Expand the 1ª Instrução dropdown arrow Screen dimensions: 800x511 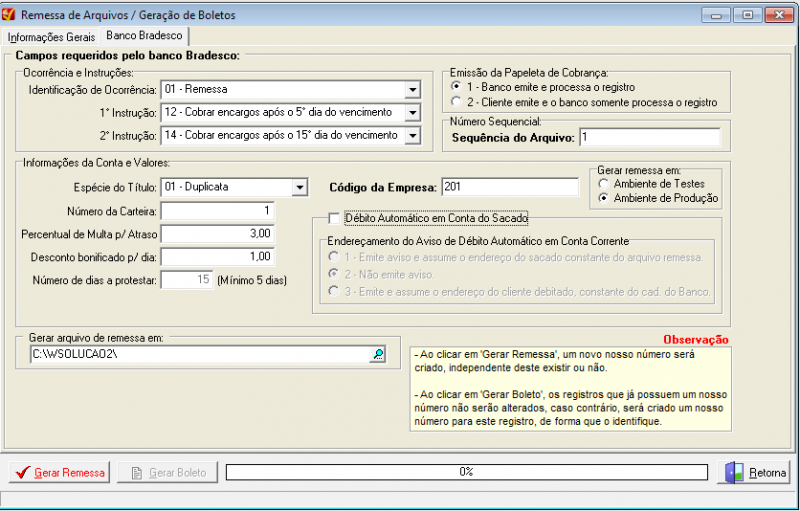[413, 113]
